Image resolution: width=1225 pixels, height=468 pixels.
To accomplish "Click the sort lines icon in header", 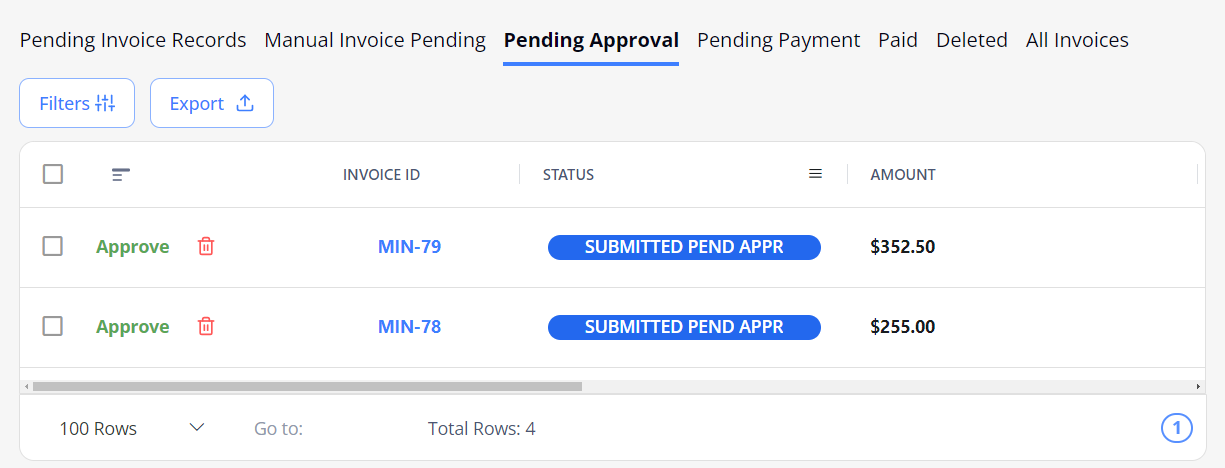I will (121, 175).
